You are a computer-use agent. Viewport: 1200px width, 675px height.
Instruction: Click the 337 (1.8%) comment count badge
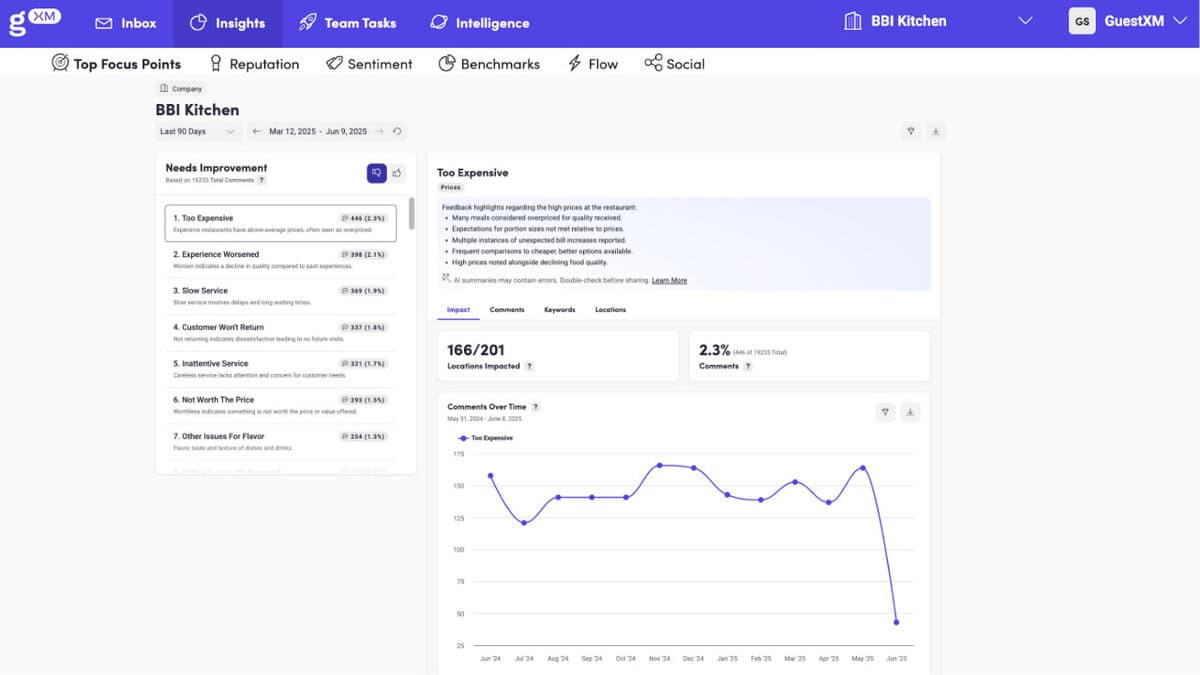[362, 327]
